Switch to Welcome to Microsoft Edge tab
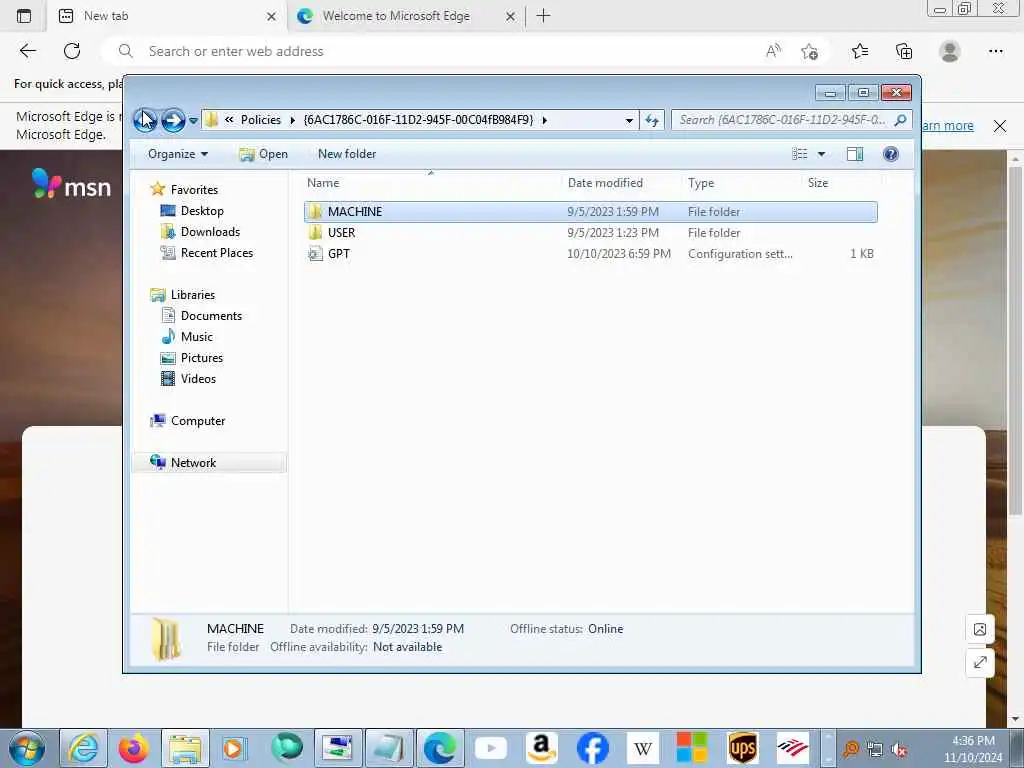Viewport: 1024px width, 768px height. (x=405, y=16)
